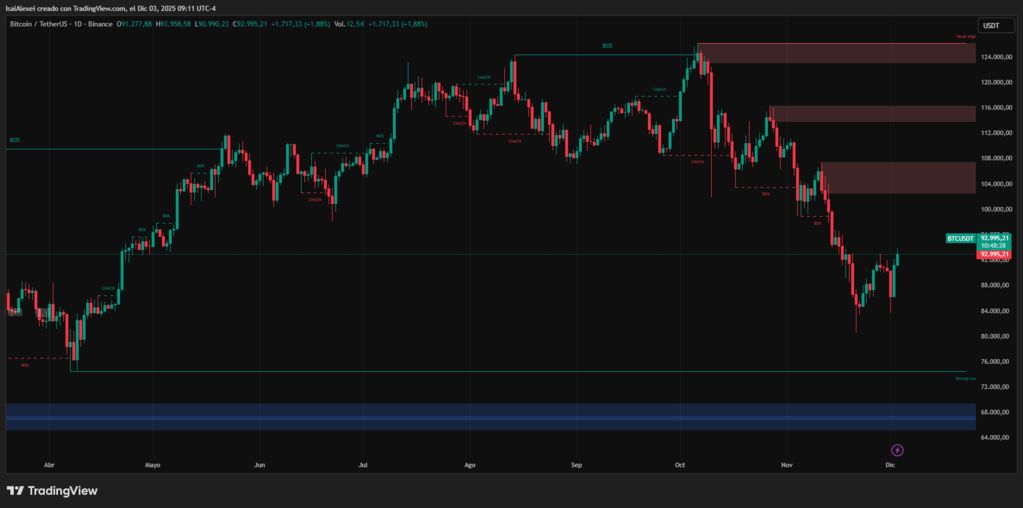Select the BTCUSDT price label tag

click(x=961, y=239)
